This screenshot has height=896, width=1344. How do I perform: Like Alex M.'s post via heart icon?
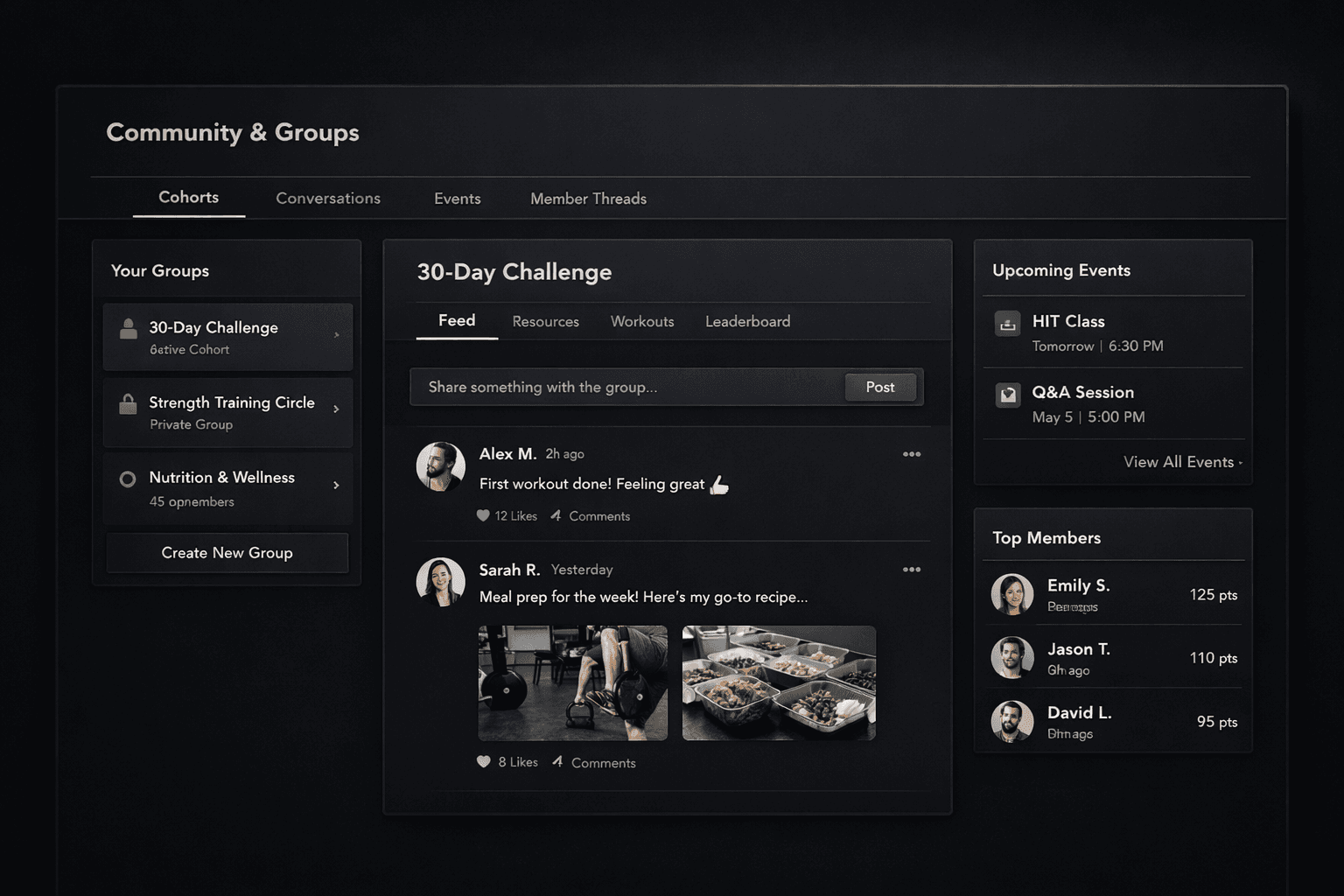pos(484,515)
